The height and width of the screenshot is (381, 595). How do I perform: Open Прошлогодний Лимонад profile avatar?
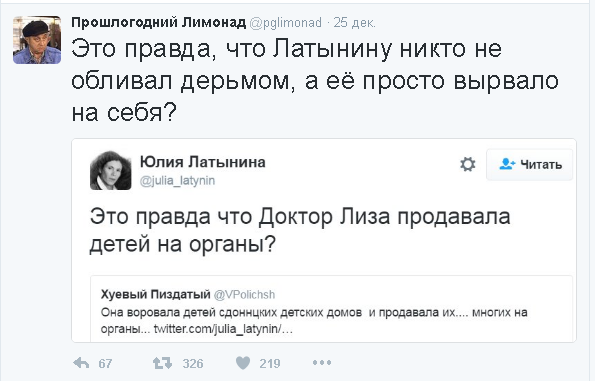point(37,40)
